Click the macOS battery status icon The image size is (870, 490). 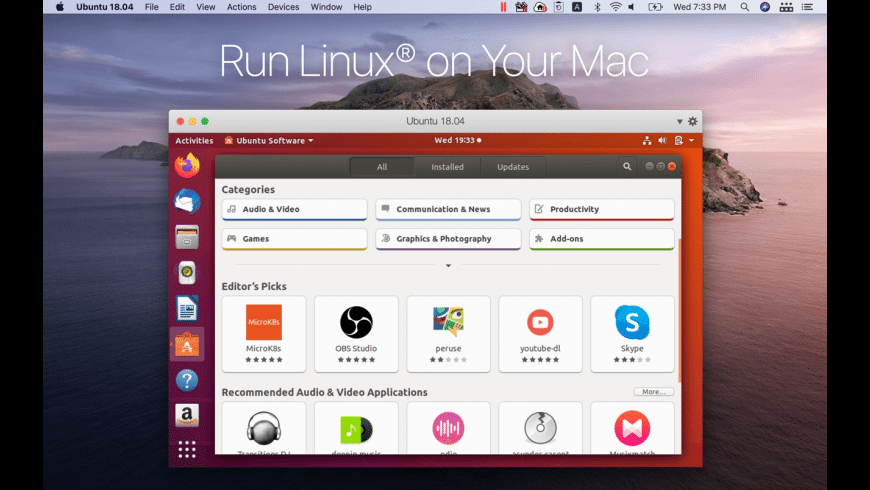pos(655,7)
